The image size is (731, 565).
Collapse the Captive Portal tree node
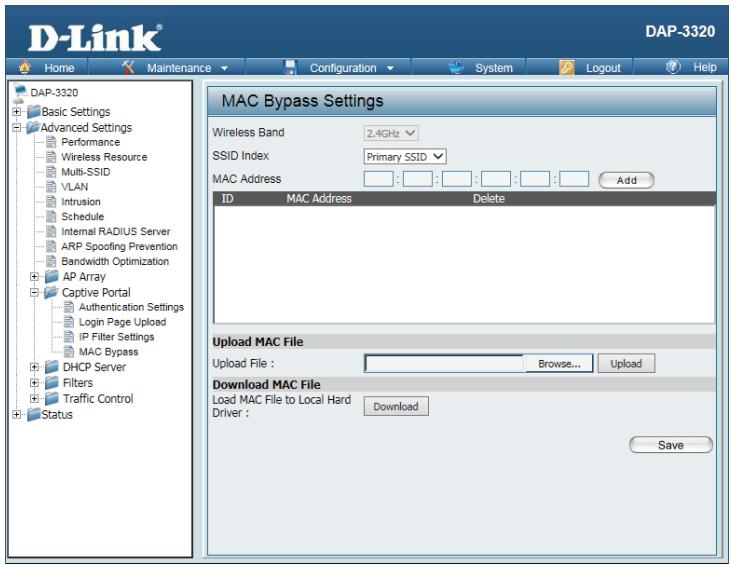point(34,292)
